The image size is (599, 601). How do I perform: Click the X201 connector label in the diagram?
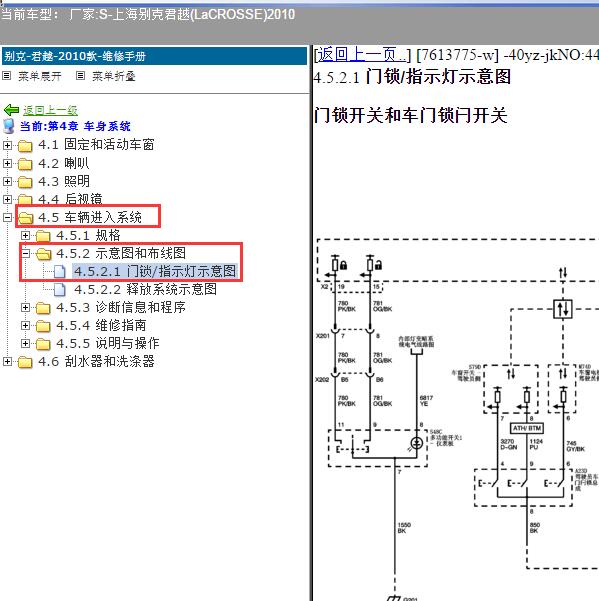tap(322, 336)
